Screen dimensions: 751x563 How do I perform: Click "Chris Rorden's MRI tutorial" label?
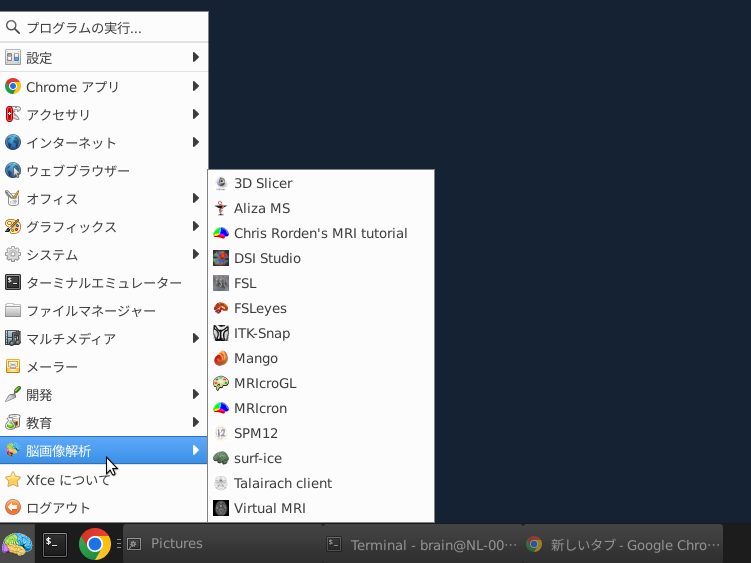(320, 233)
